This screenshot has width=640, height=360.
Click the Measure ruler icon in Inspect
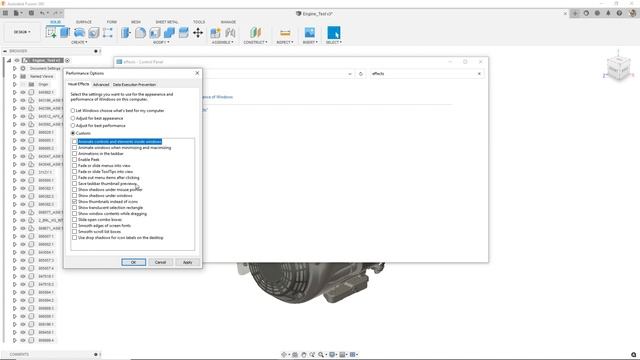coord(285,32)
